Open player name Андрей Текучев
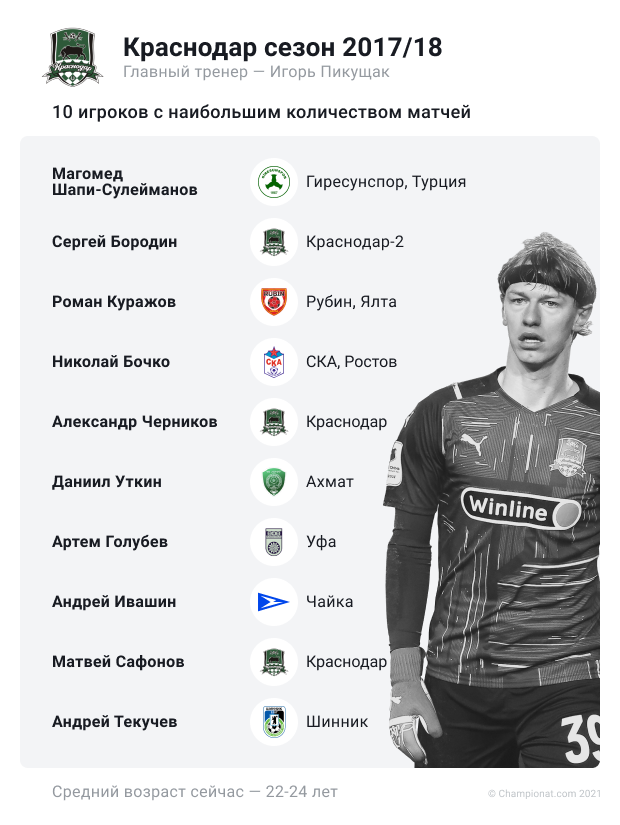Image resolution: width=620 pixels, height=825 pixels. (x=114, y=722)
